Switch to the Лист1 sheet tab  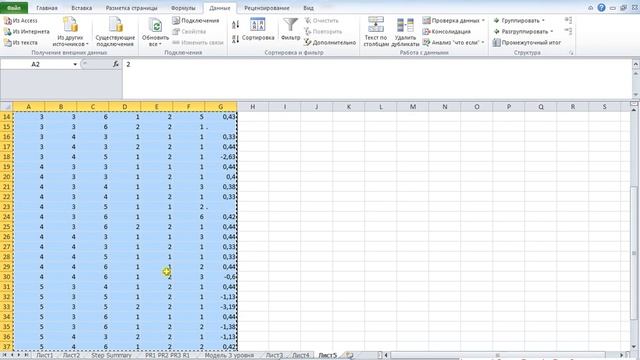[x=44, y=356]
